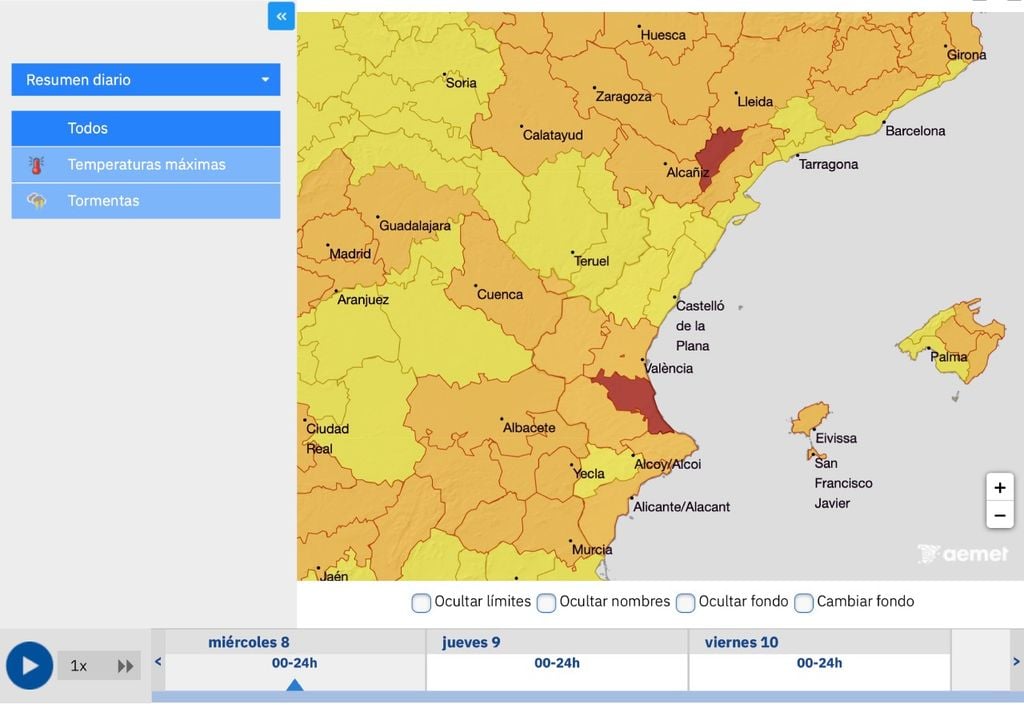Enable the Cambiar fondo checkbox
This screenshot has height=720, width=1024.
[804, 602]
